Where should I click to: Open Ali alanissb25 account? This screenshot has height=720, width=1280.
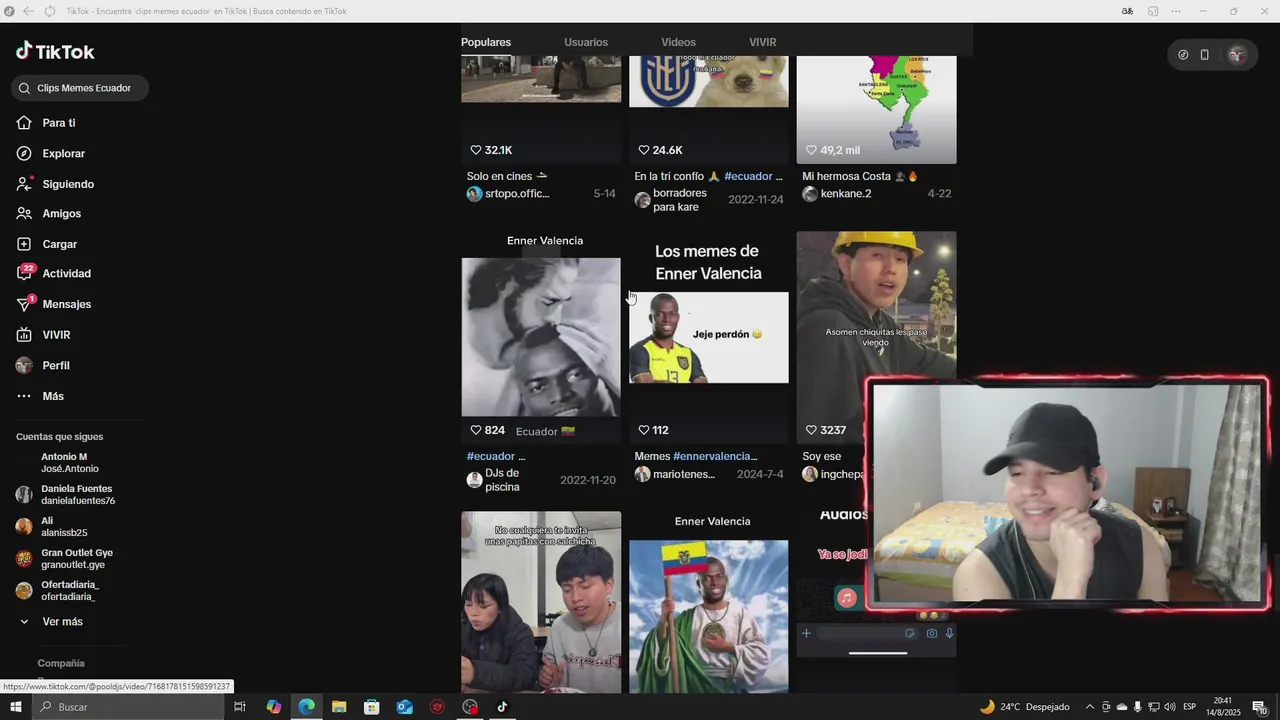point(52,527)
